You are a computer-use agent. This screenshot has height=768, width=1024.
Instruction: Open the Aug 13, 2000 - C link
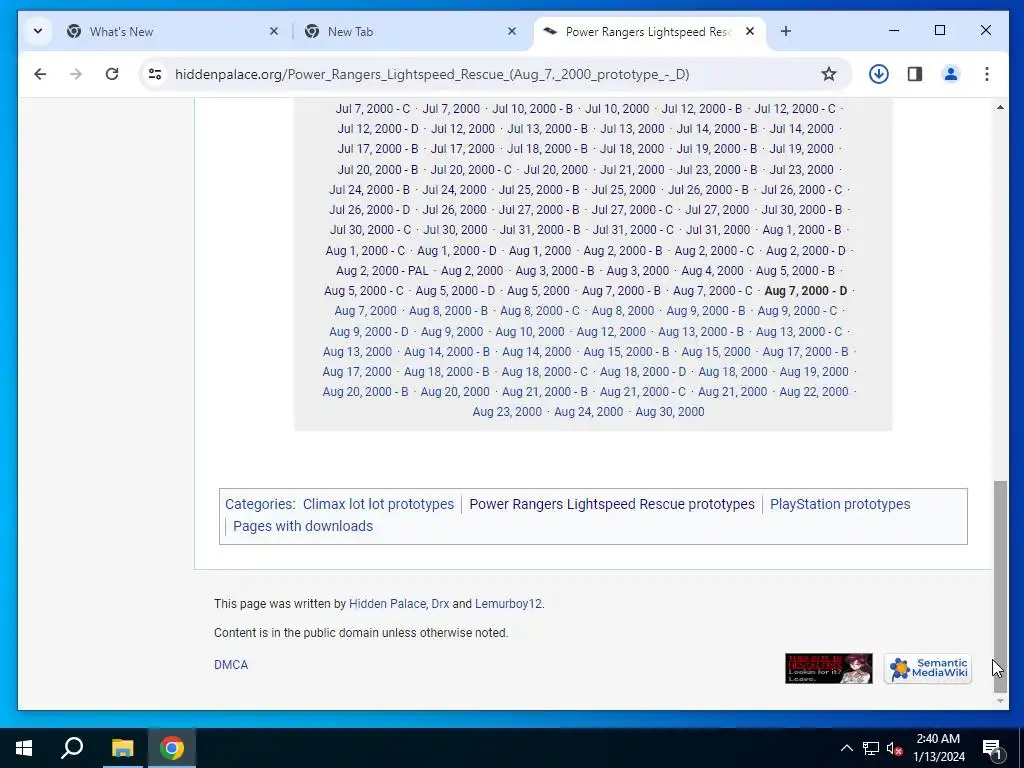pos(799,332)
